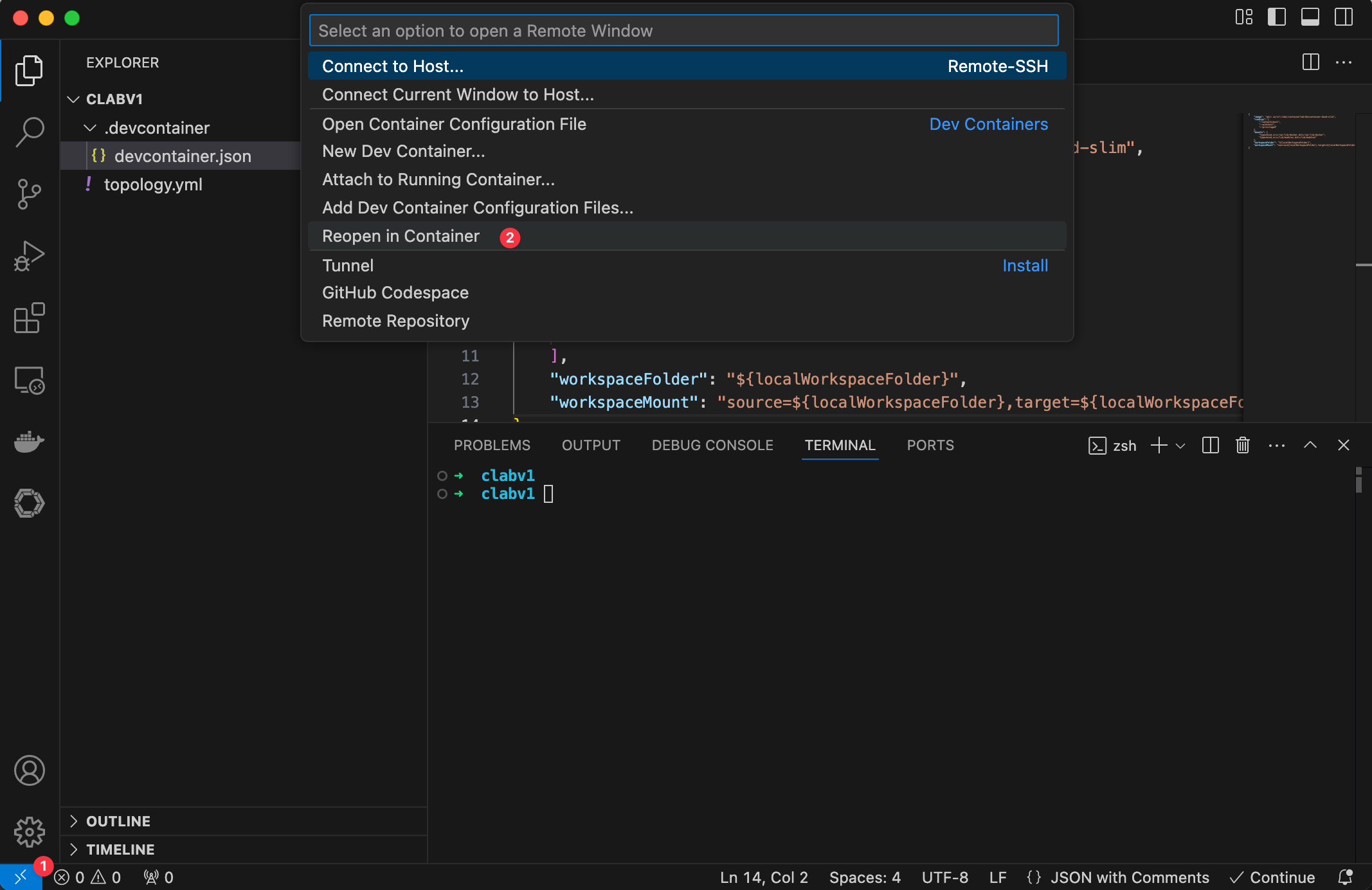Collapse the .devcontainer folder

[x=90, y=127]
